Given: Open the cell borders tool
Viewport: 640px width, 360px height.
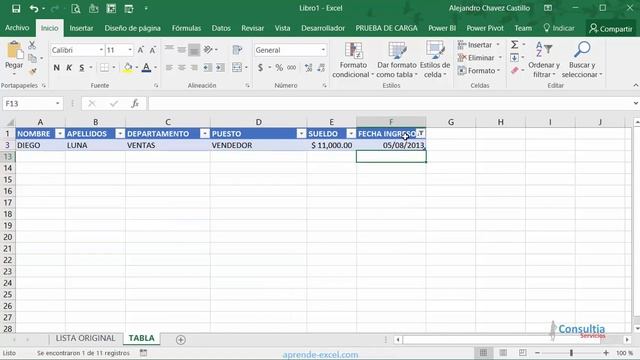Looking at the screenshot, I should [105, 68].
